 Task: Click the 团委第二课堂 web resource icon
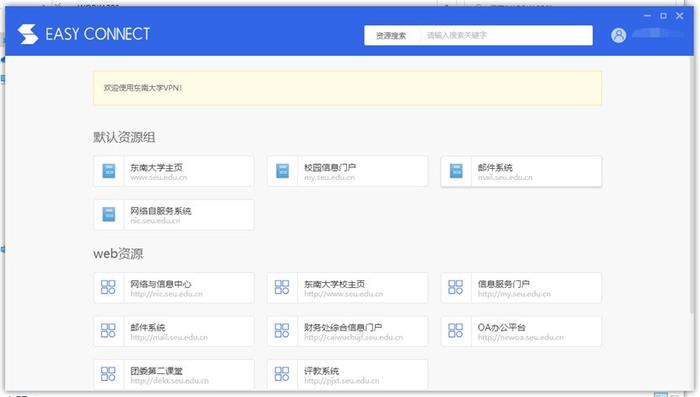(x=108, y=374)
